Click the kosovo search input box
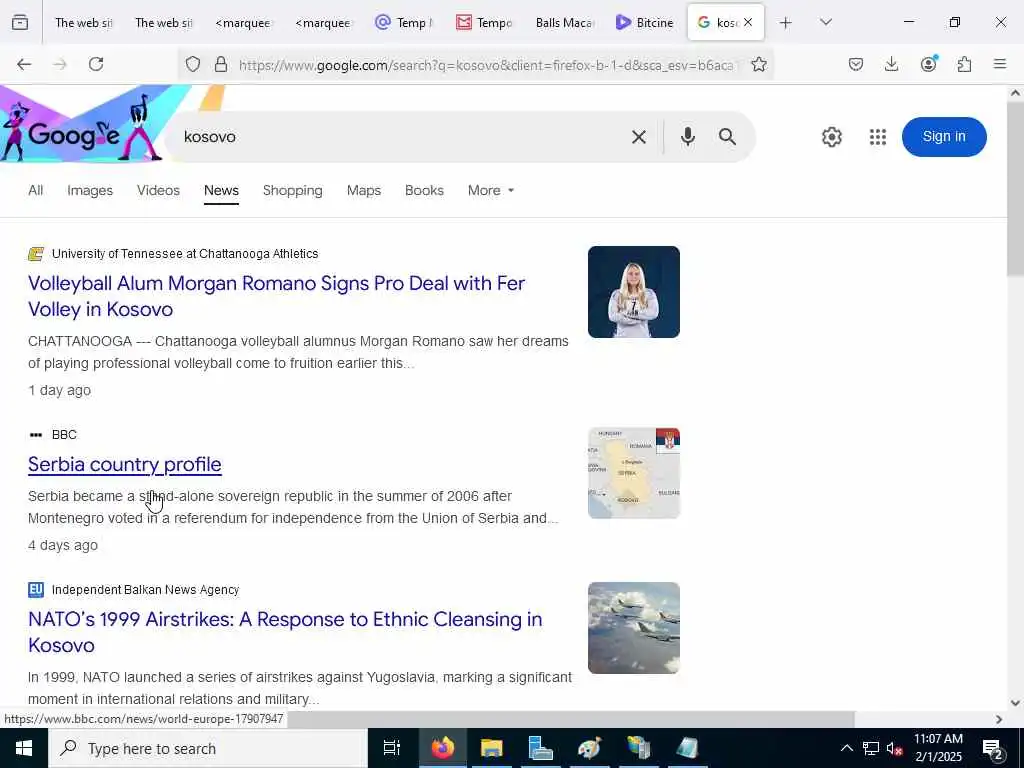Image resolution: width=1024 pixels, height=768 pixels. coord(398,136)
